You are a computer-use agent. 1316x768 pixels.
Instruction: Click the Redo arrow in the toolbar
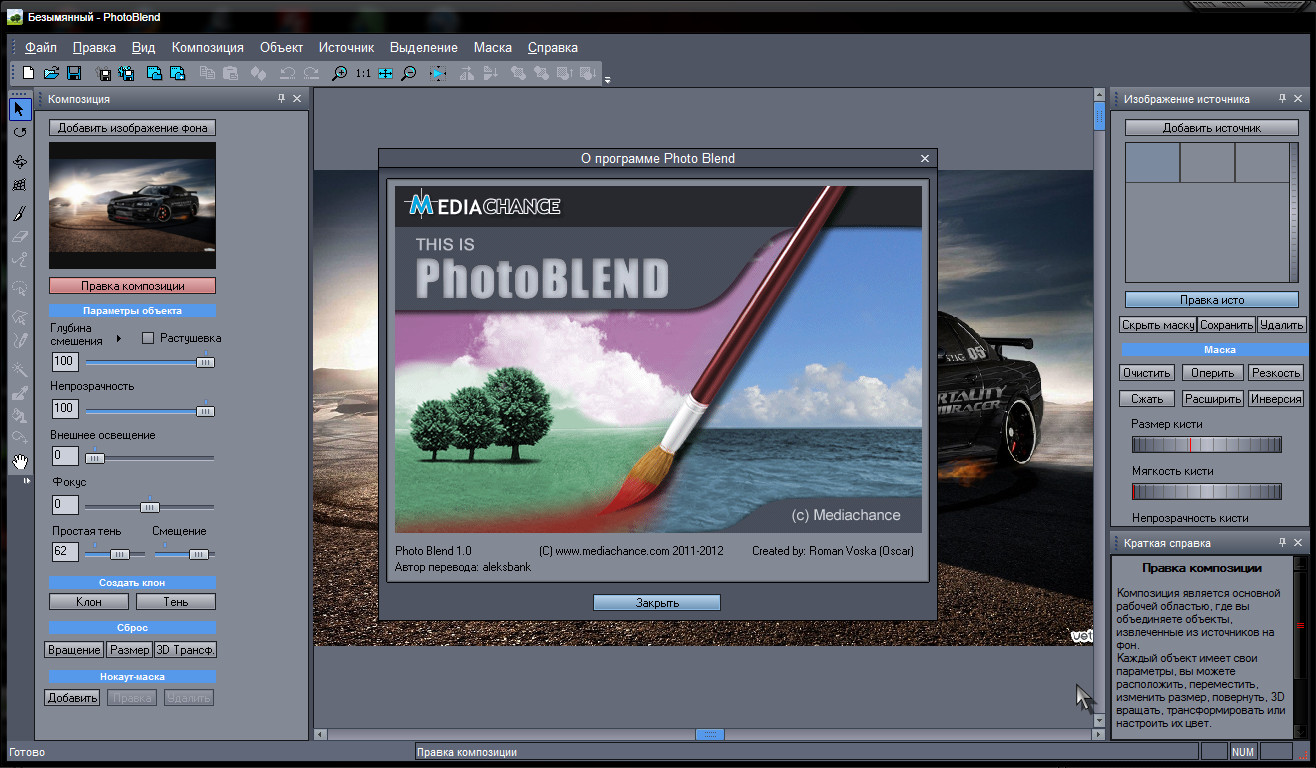311,73
